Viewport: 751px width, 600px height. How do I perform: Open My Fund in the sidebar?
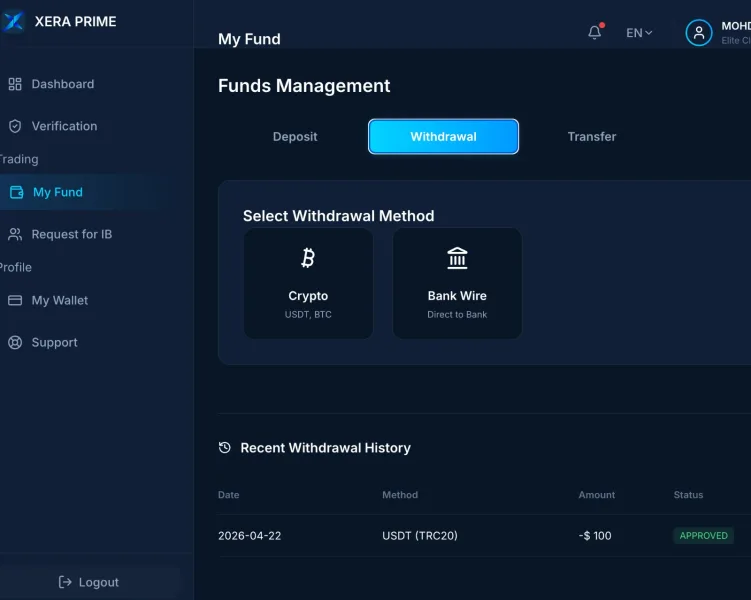[x=58, y=192]
